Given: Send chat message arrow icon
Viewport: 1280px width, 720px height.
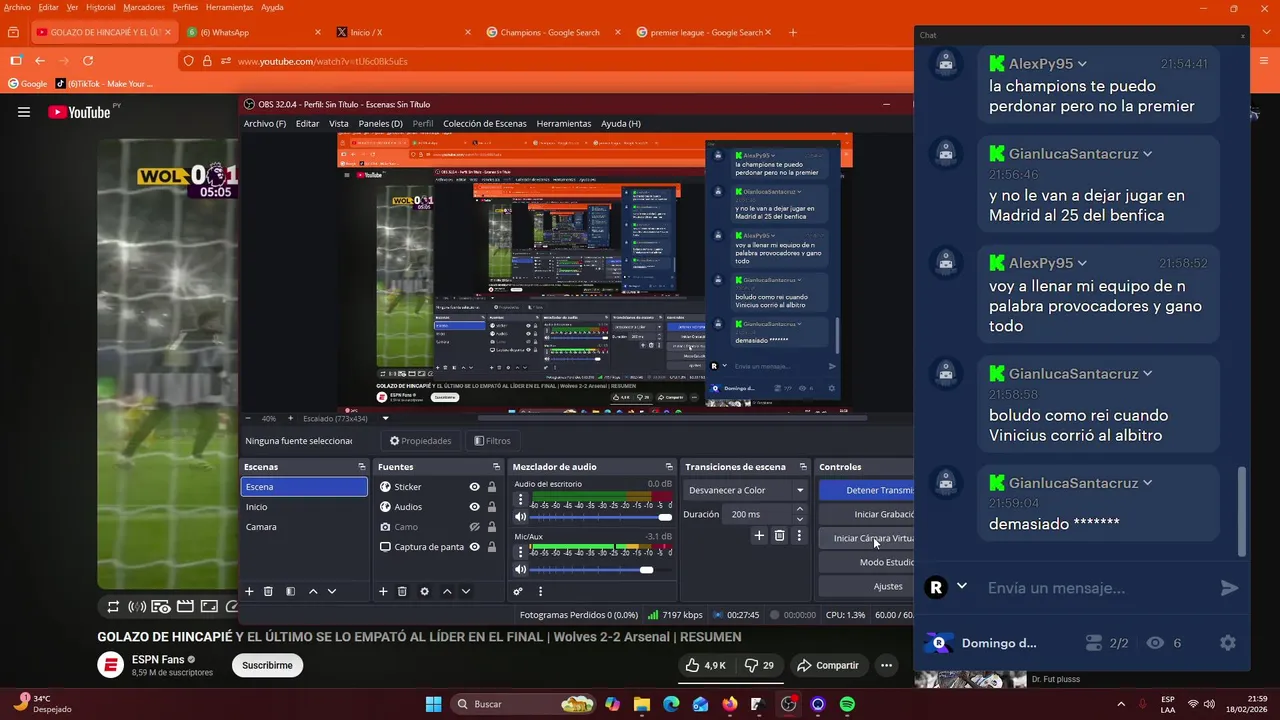Looking at the screenshot, I should [1229, 588].
